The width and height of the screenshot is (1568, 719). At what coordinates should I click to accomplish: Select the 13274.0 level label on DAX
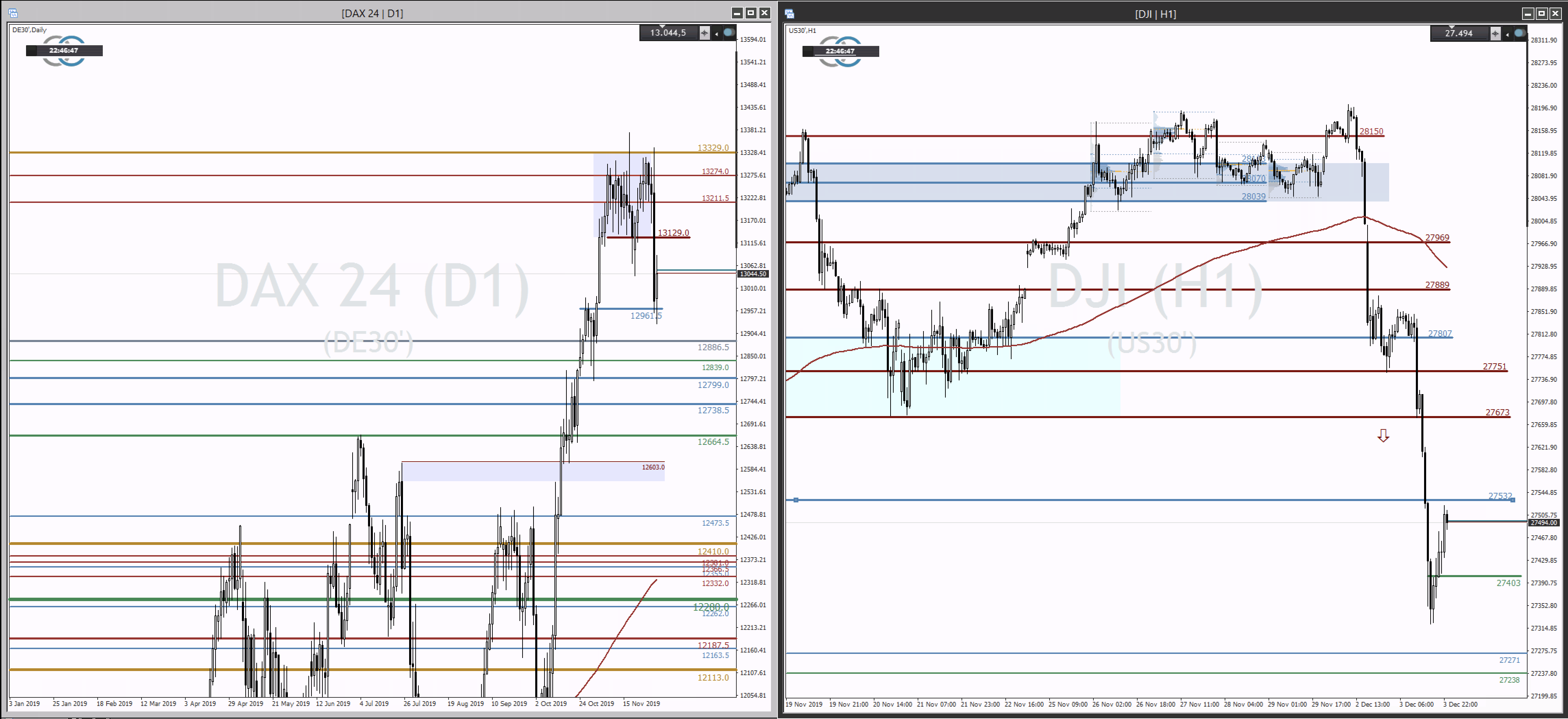714,172
